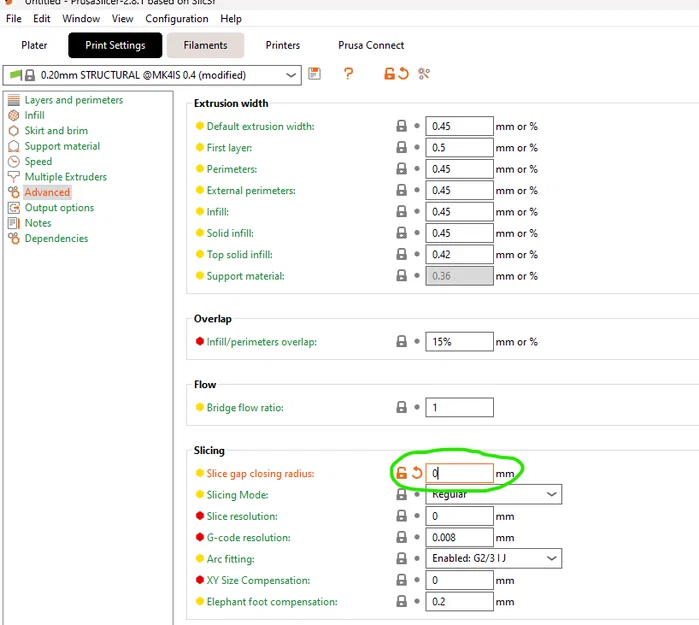Viewport: 699px width, 625px height.
Task: Click the Support material sidebar icon
Action: (14, 146)
